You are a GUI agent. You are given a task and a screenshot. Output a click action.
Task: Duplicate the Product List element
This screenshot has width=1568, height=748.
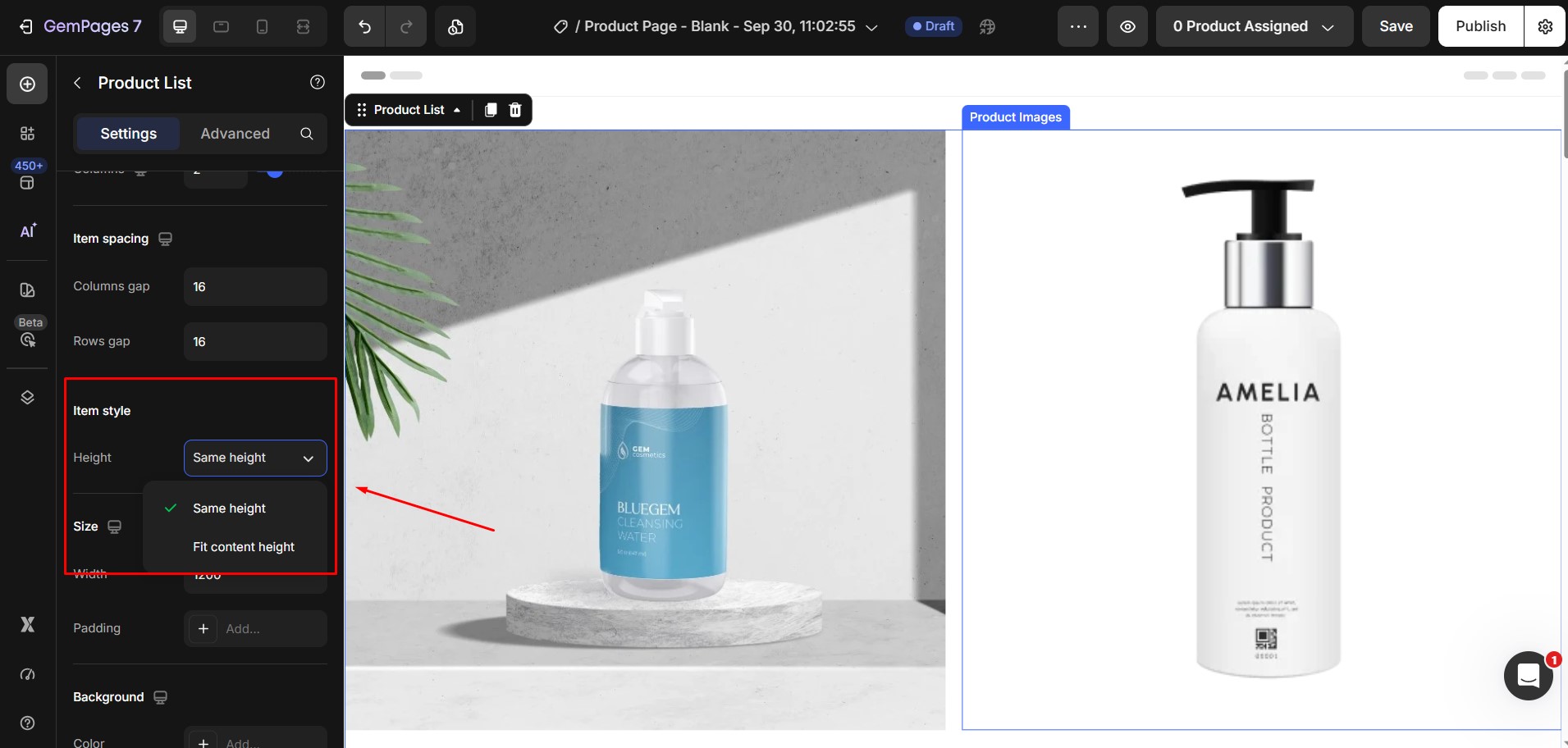click(491, 110)
